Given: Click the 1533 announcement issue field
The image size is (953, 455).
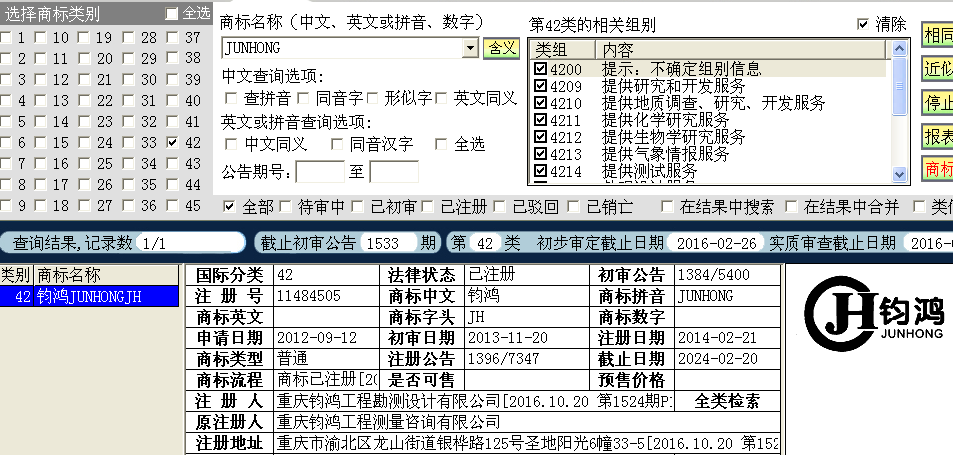Looking at the screenshot, I should click(x=388, y=243).
